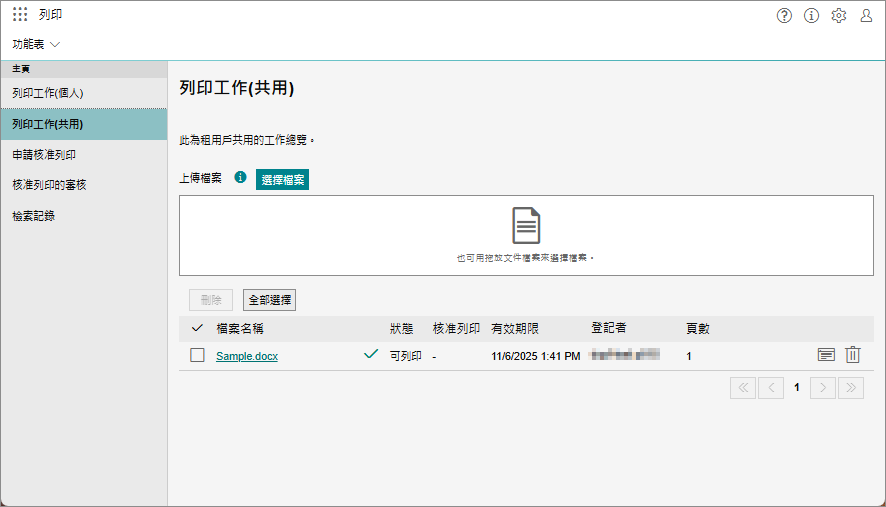Click the green info icon beside 上傳檔案
This screenshot has width=886, height=507.
240,177
